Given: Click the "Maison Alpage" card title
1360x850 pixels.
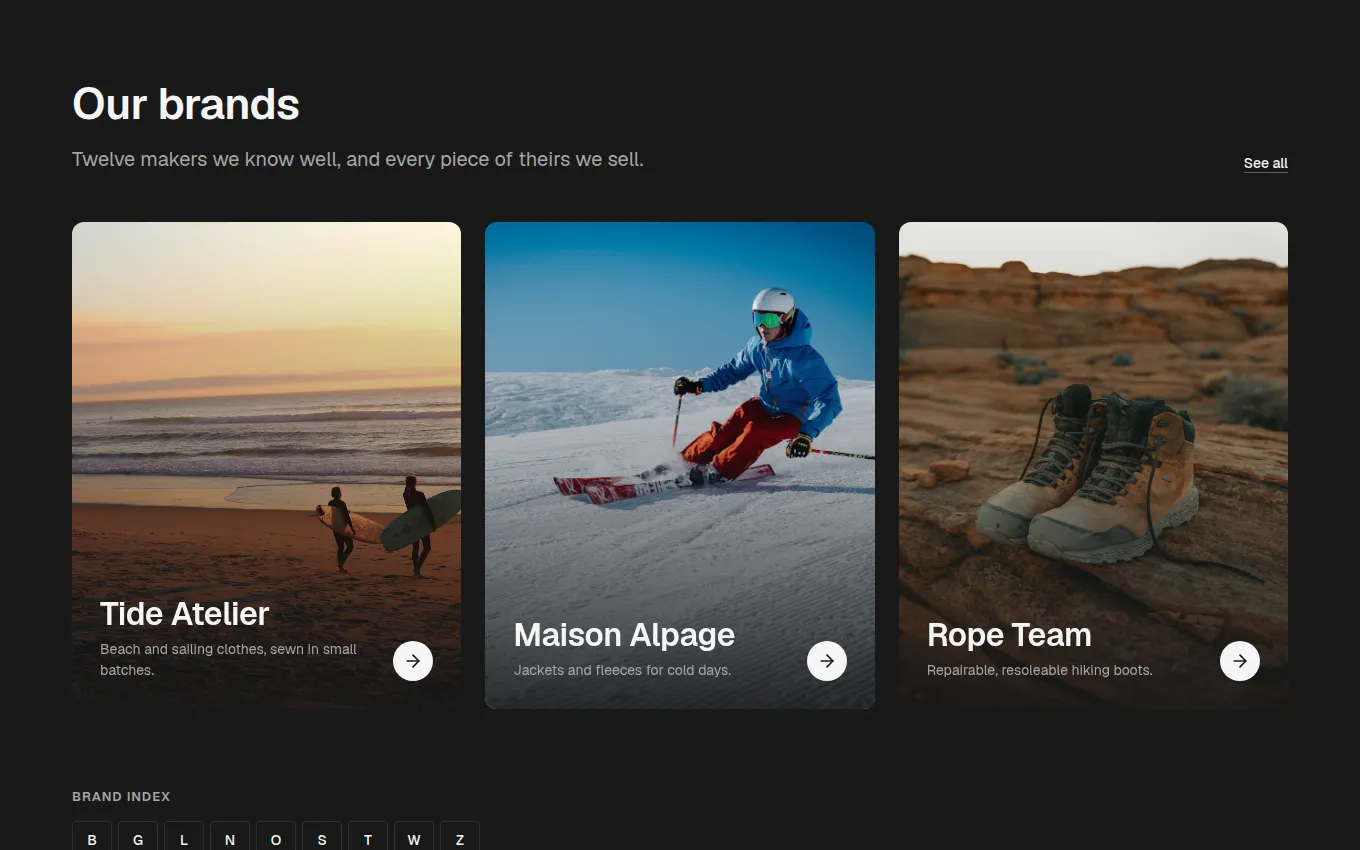Looking at the screenshot, I should click(624, 635).
